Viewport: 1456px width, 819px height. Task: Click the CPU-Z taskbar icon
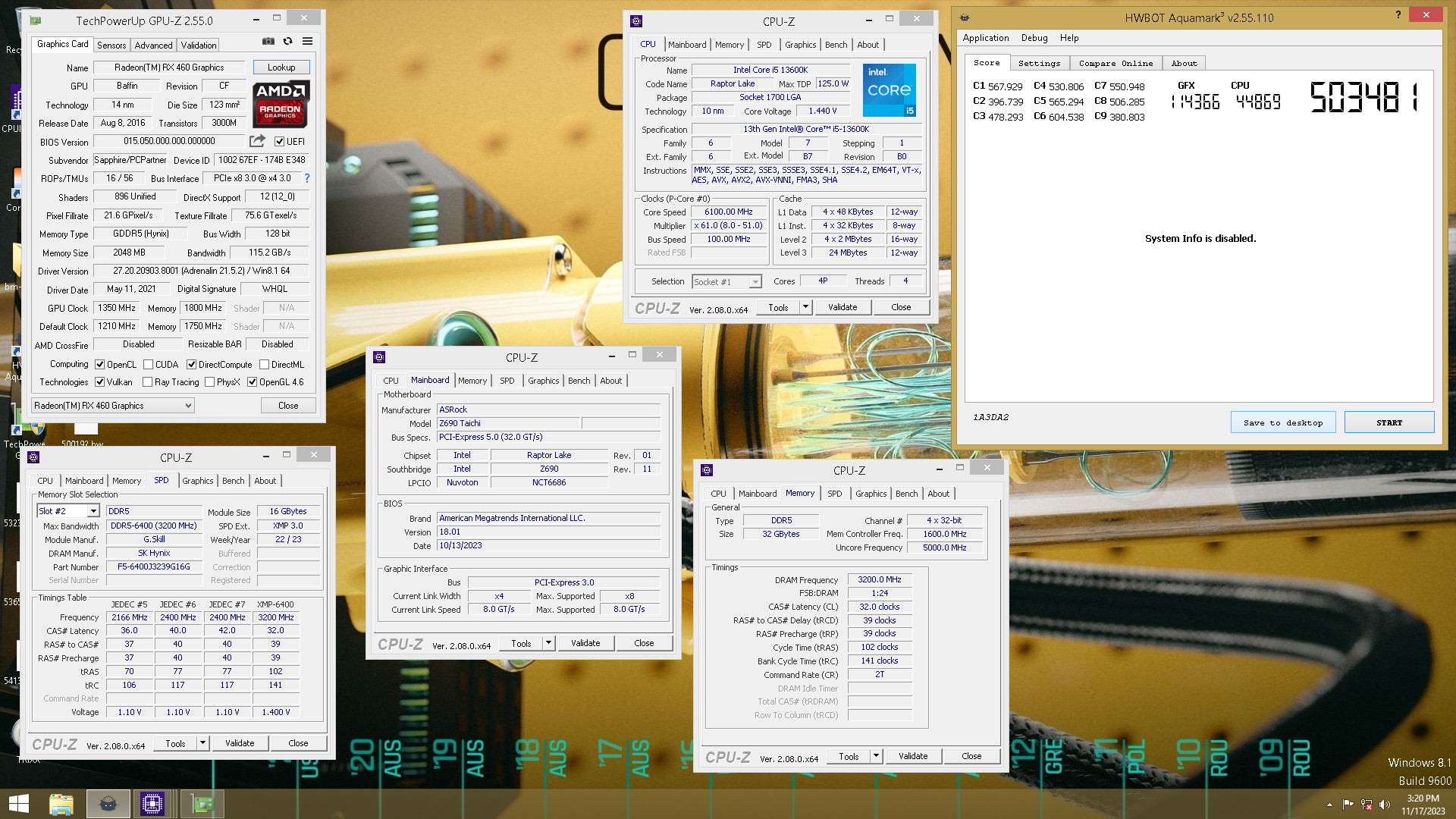[152, 804]
